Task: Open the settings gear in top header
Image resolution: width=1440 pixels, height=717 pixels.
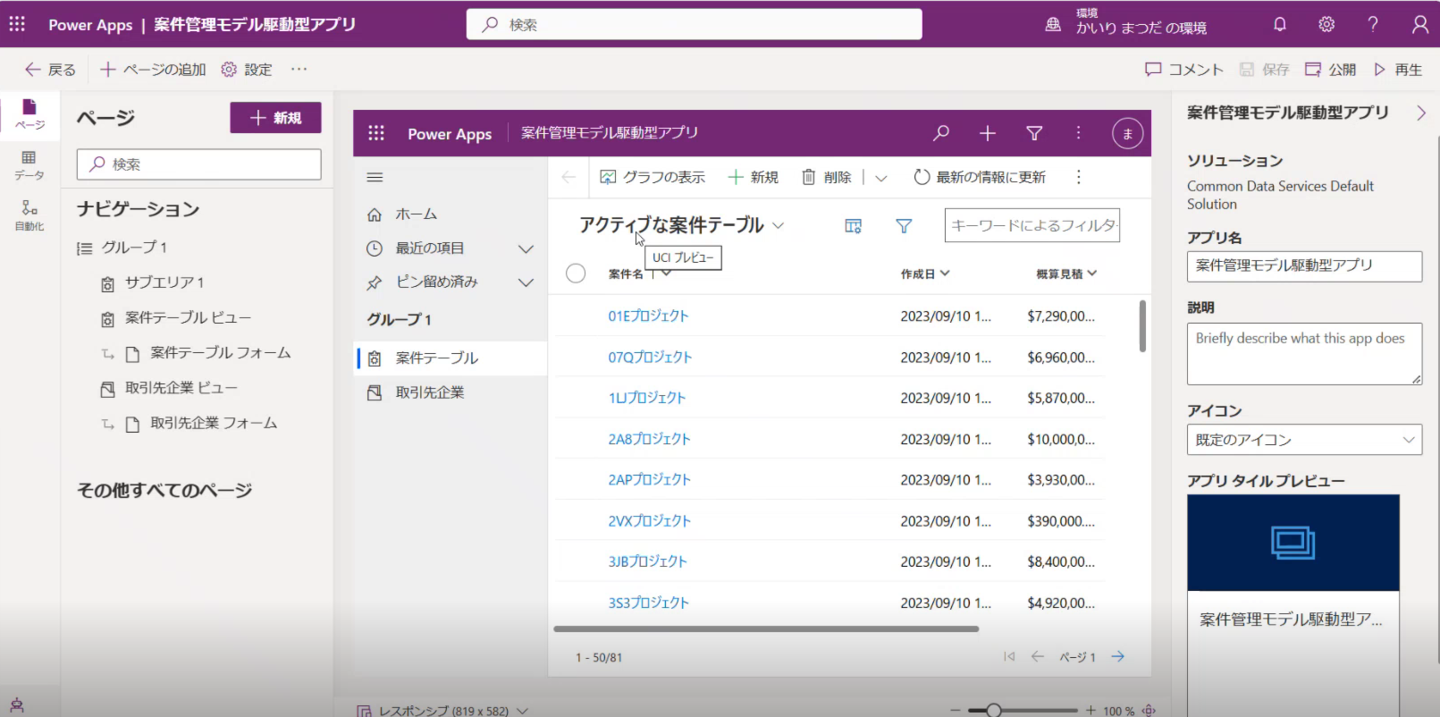Action: (1326, 24)
